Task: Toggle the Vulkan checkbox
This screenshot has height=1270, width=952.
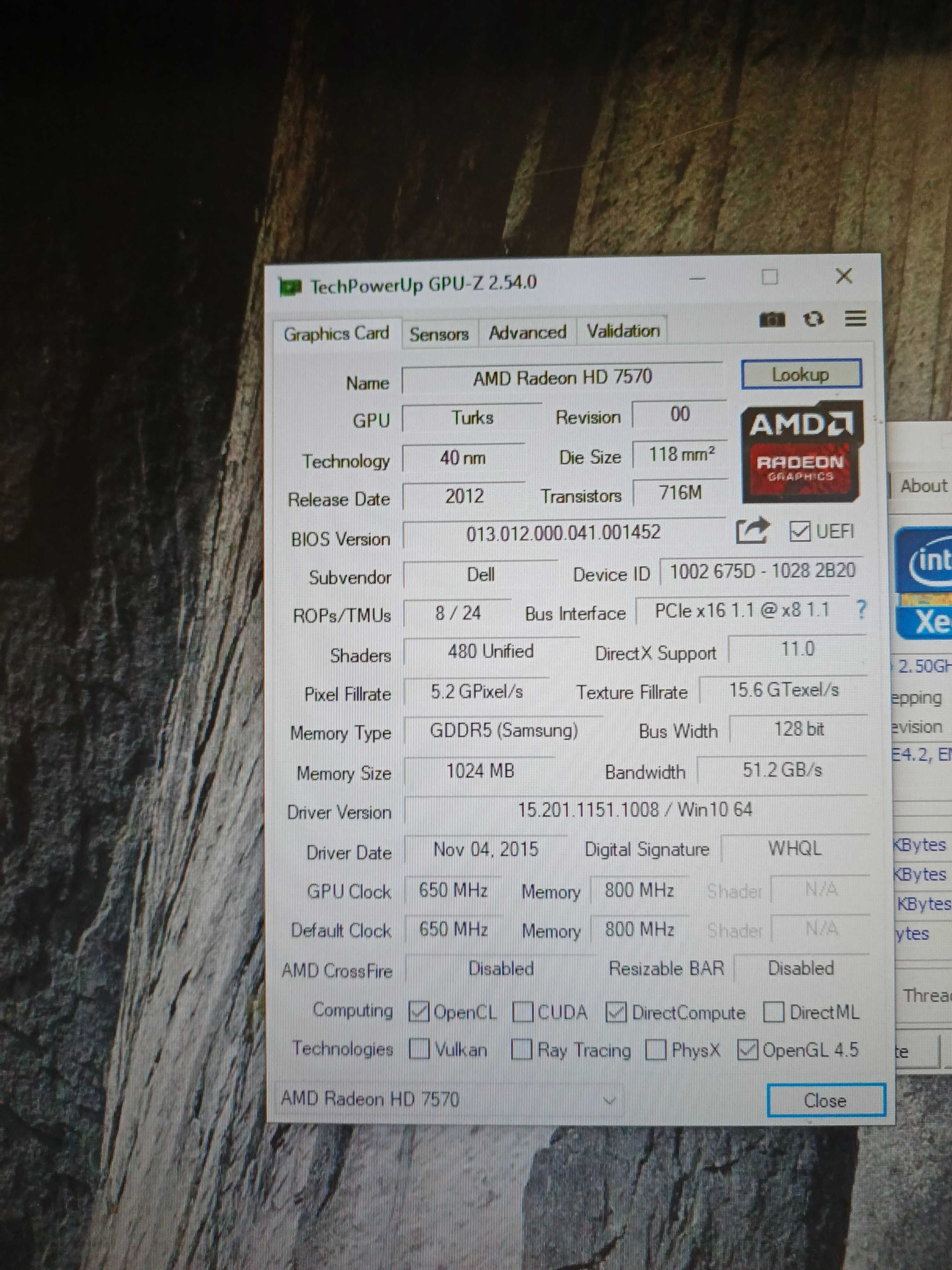Action: coord(419,1049)
